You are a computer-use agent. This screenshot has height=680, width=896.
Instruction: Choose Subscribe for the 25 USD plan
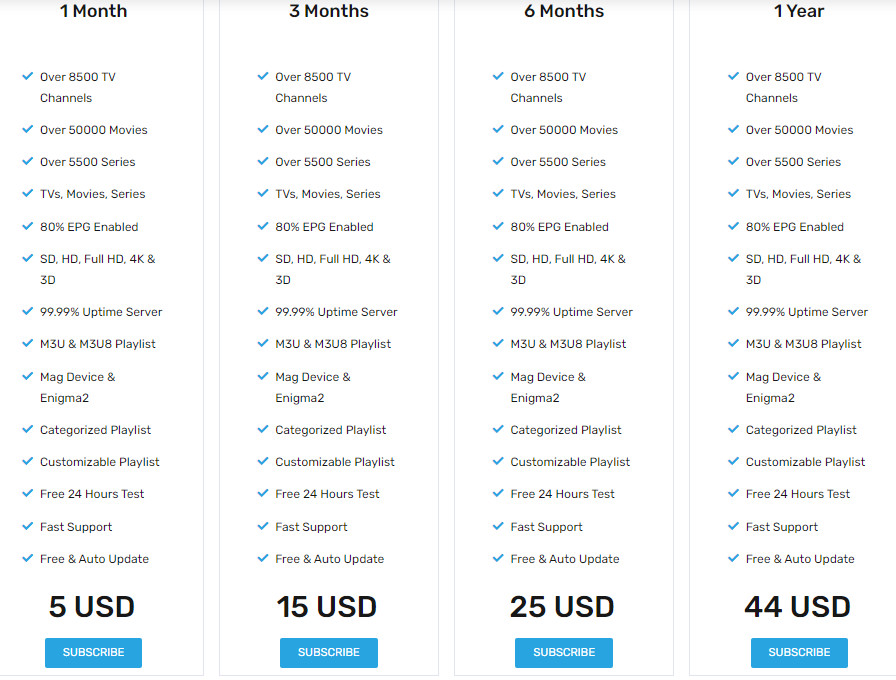pos(564,653)
